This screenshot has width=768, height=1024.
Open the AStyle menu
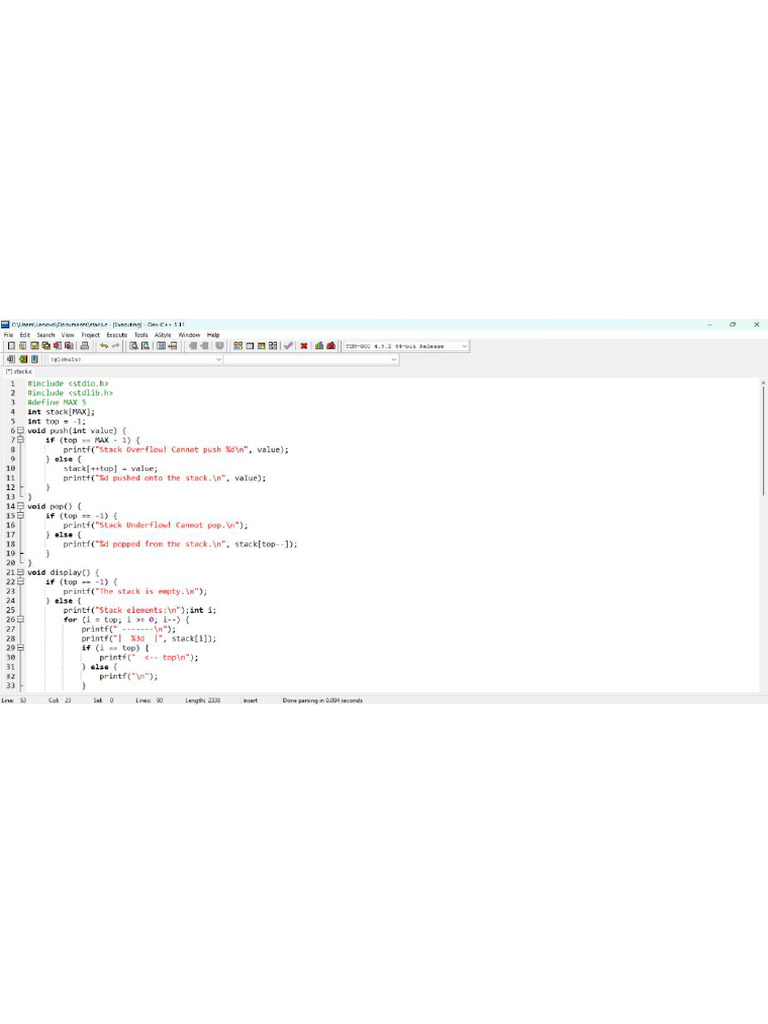163,335
